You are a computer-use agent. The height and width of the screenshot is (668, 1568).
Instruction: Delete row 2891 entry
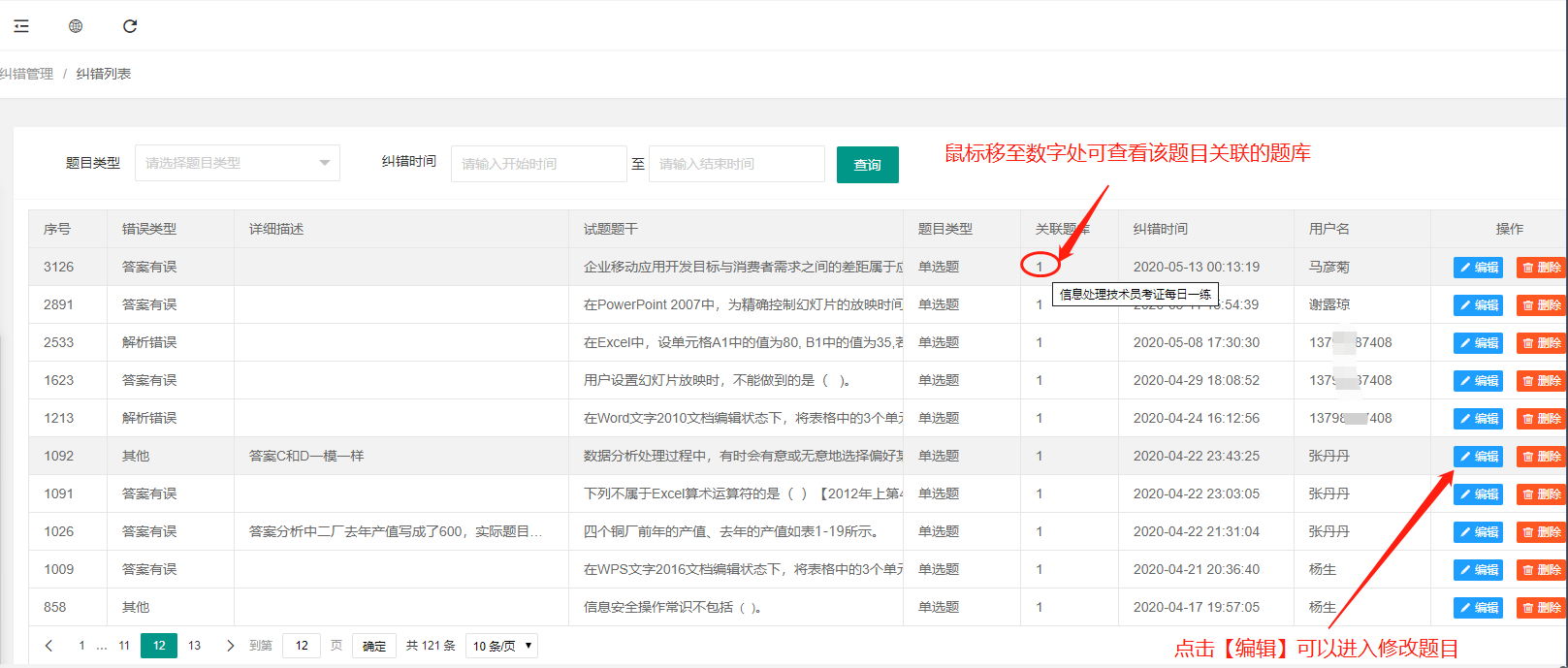[x=1541, y=305]
